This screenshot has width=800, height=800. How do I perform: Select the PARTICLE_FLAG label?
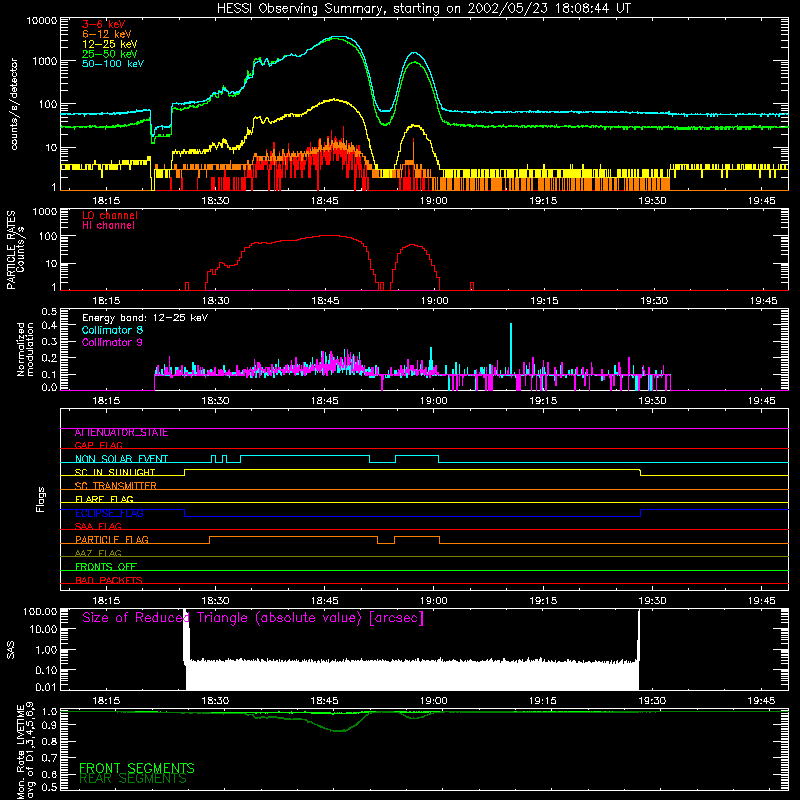click(x=112, y=539)
